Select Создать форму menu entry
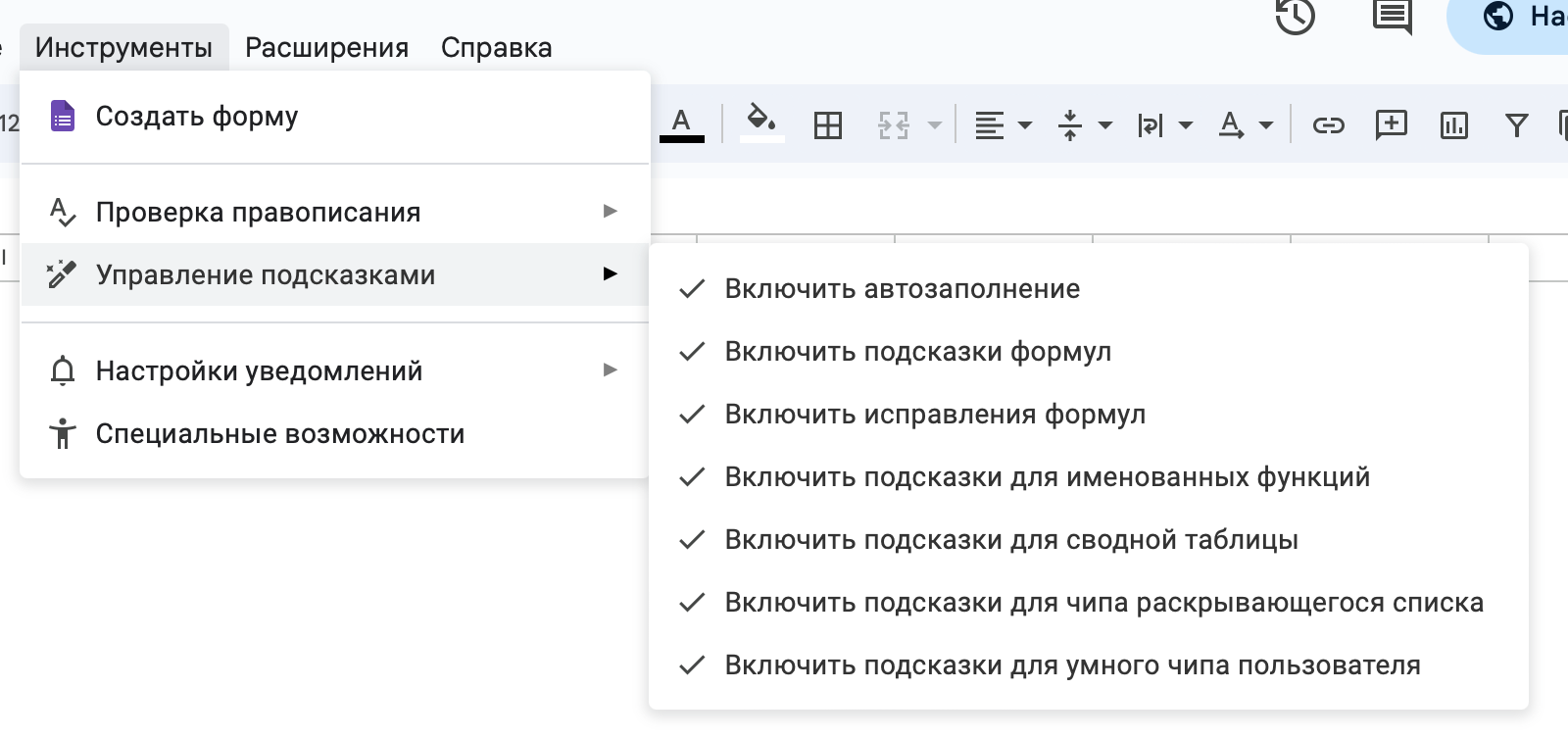The image size is (1568, 739). click(196, 117)
